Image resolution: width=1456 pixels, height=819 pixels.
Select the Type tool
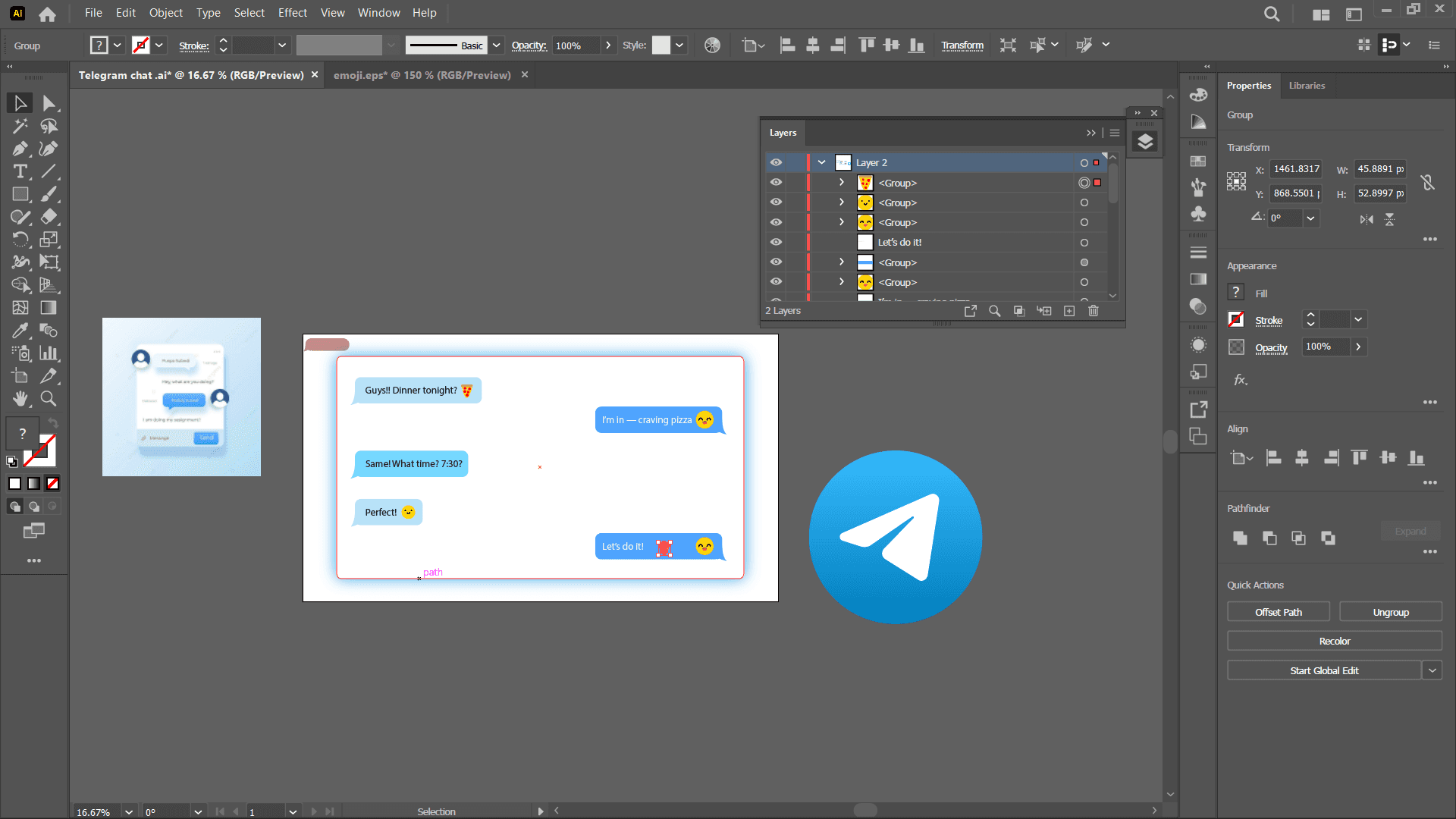click(x=20, y=171)
